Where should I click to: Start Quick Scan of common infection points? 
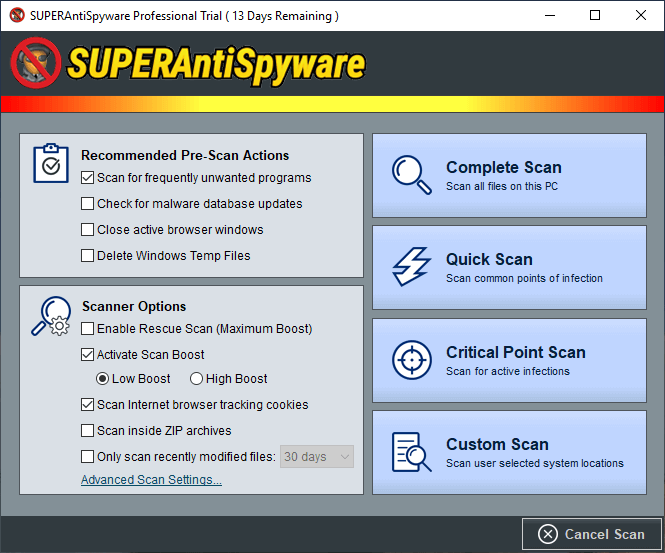[509, 268]
